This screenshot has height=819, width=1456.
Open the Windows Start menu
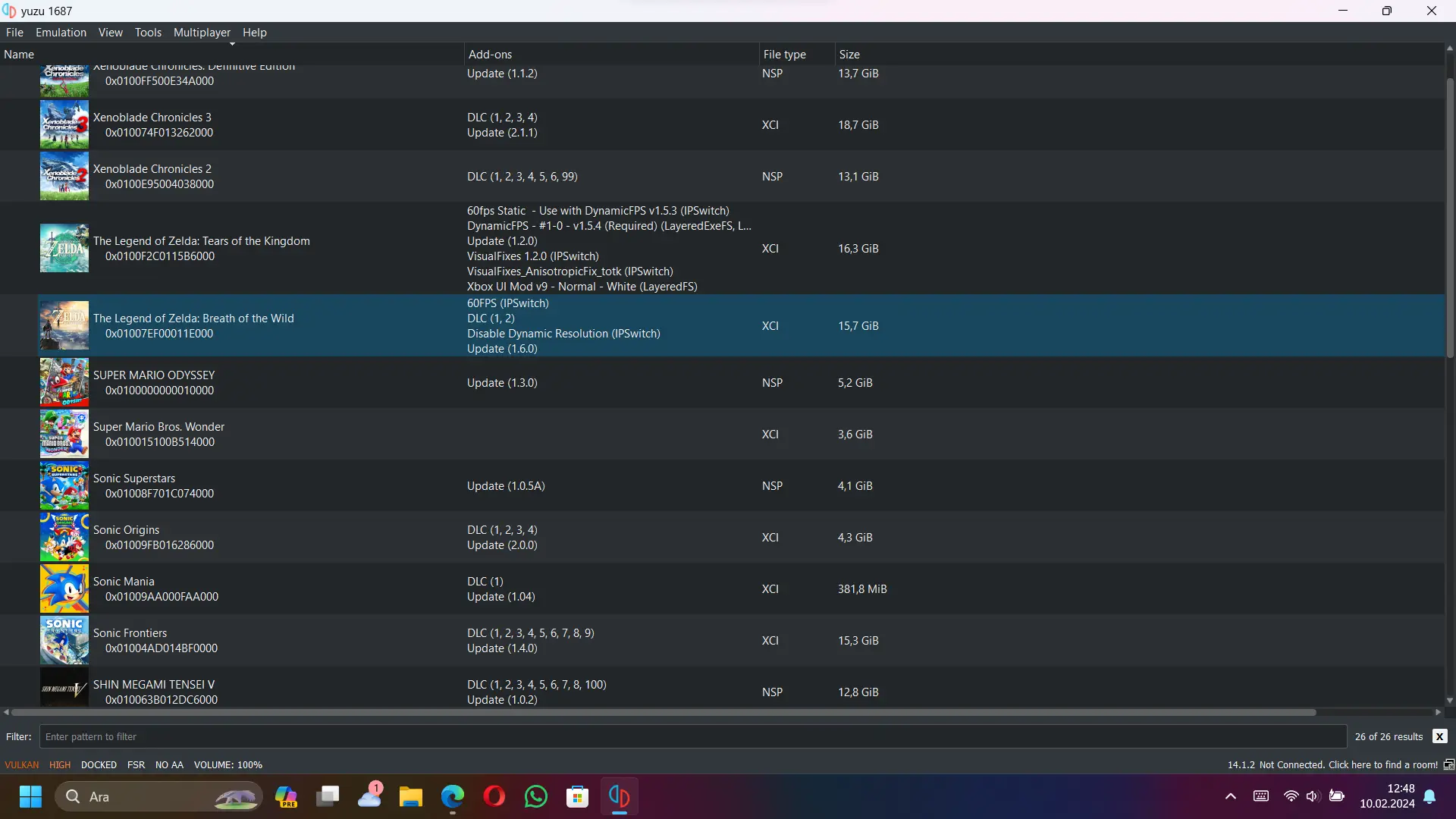coord(31,797)
